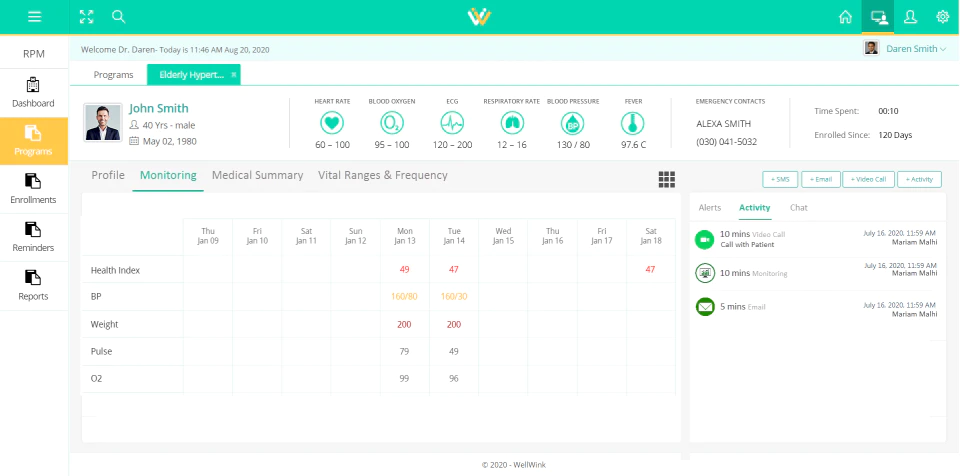The image size is (960, 476).
Task: Toggle the fullscreen expand icon
Action: coord(87,17)
